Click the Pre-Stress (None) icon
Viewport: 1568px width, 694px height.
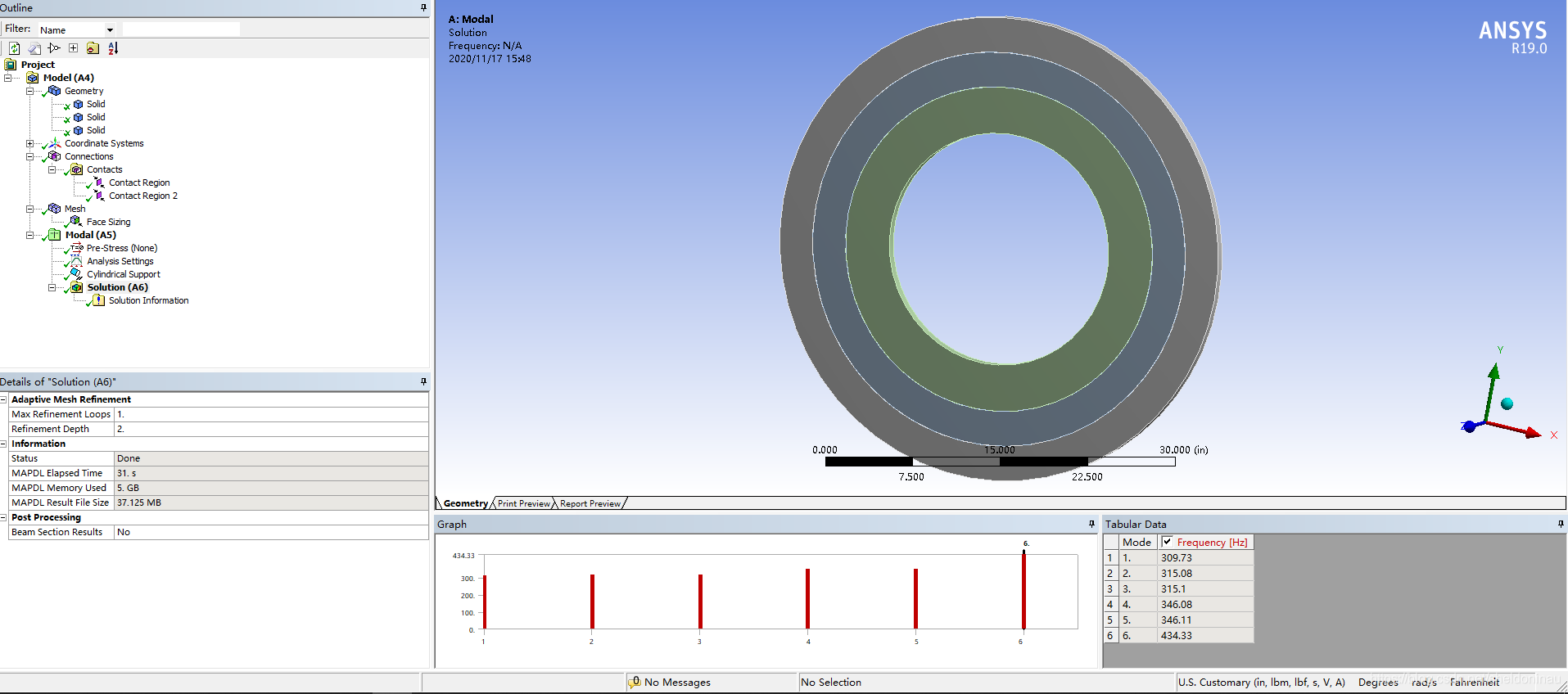(x=77, y=248)
